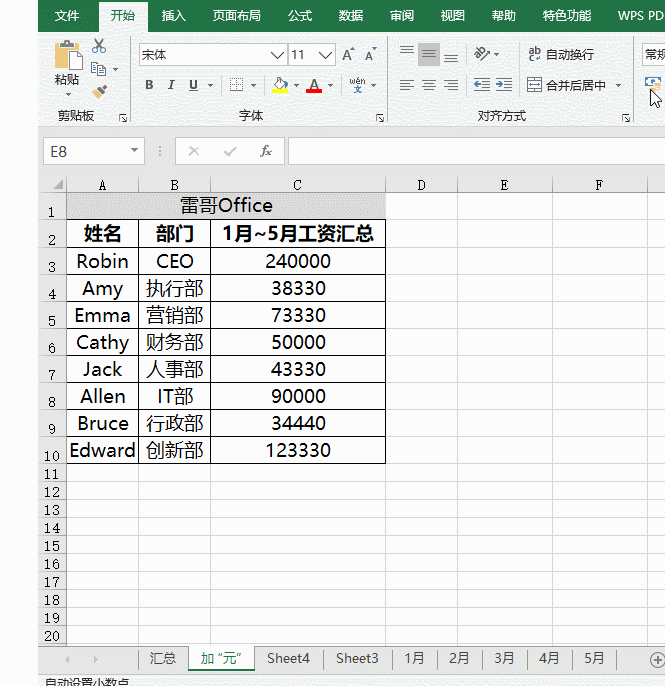665x686 pixels.
Task: Select cell containing 240000
Action: pos(298,261)
